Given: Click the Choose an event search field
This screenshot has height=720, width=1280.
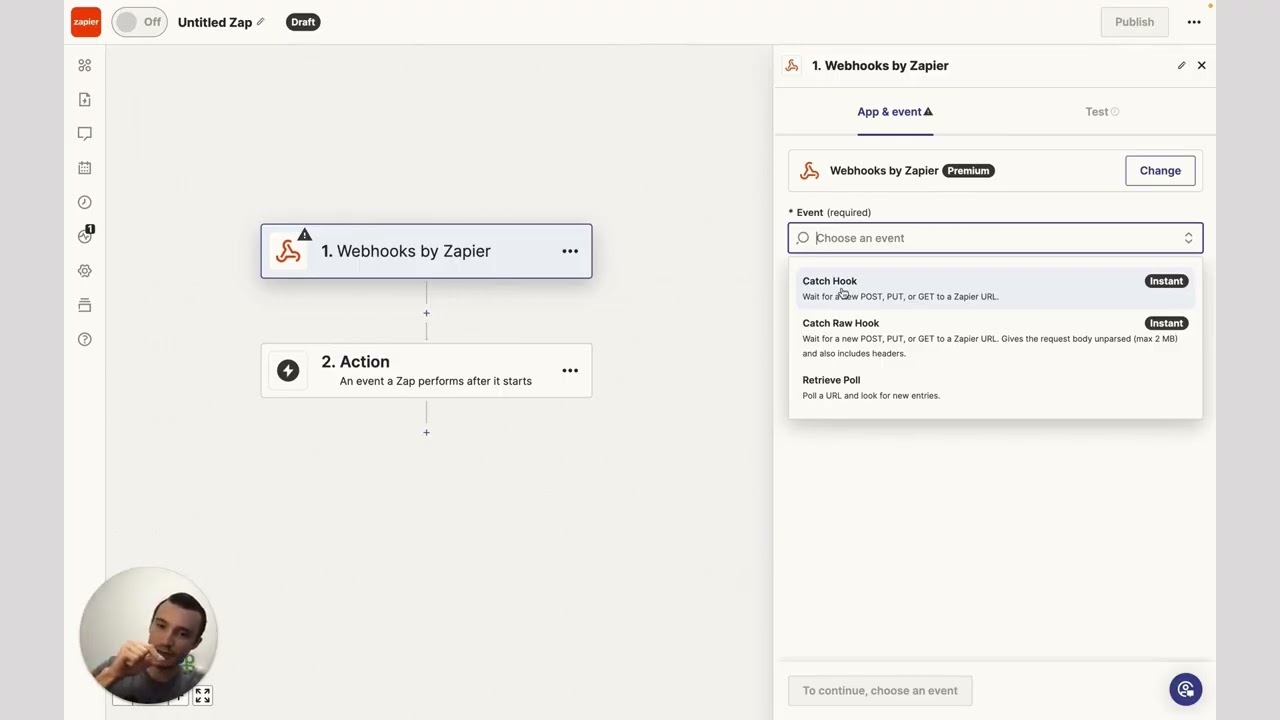Looking at the screenshot, I should [x=996, y=238].
